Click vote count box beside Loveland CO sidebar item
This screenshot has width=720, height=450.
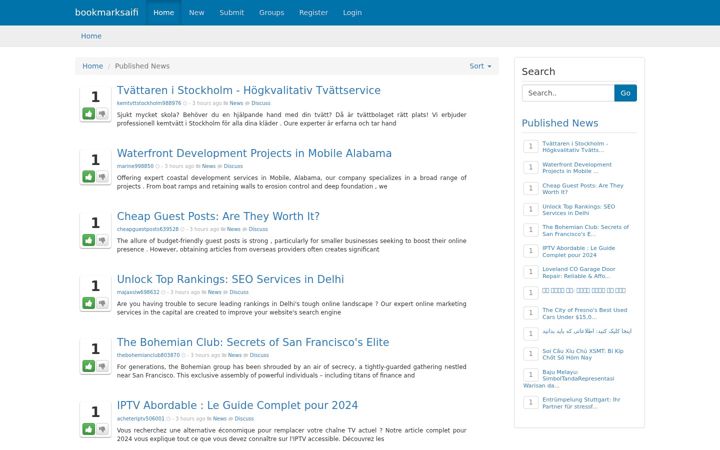tap(530, 271)
